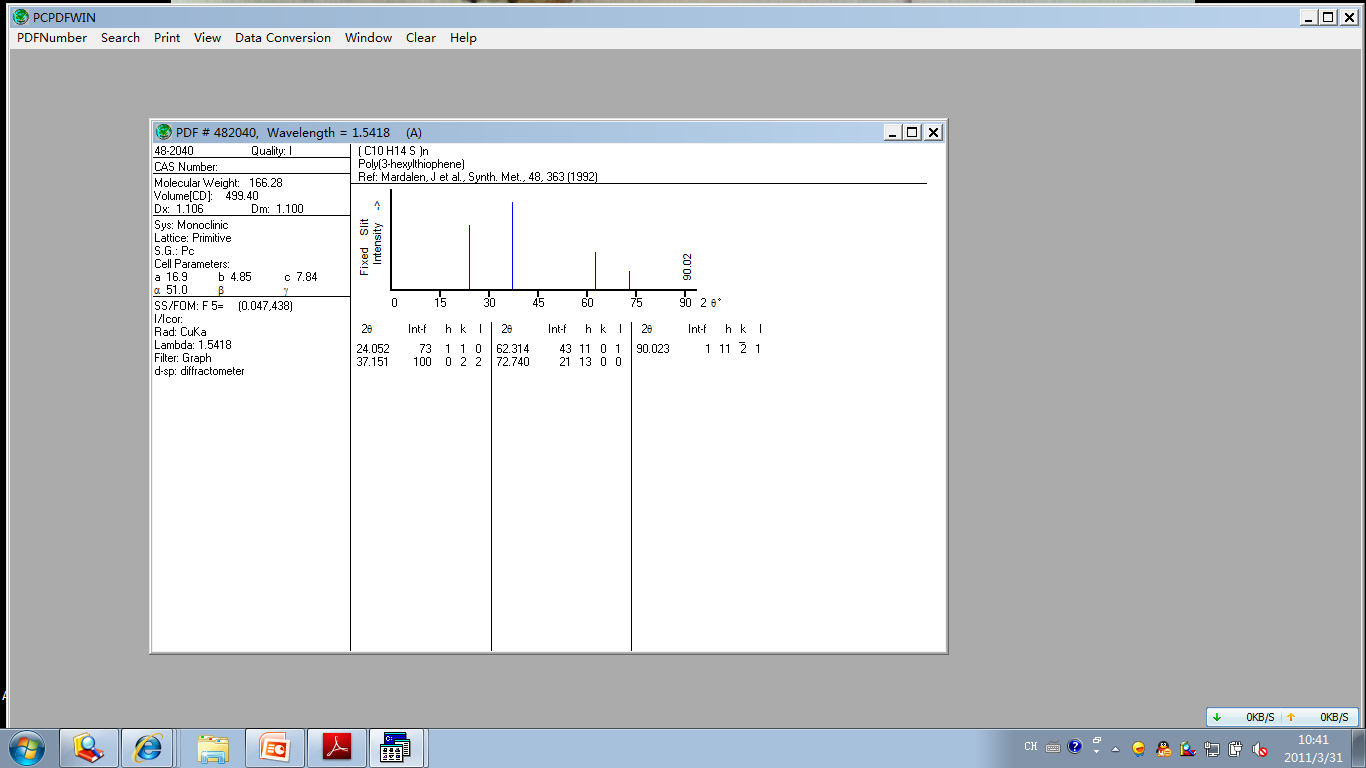Close the PDF # 482040 card window
This screenshot has width=1366, height=768.
tap(933, 132)
